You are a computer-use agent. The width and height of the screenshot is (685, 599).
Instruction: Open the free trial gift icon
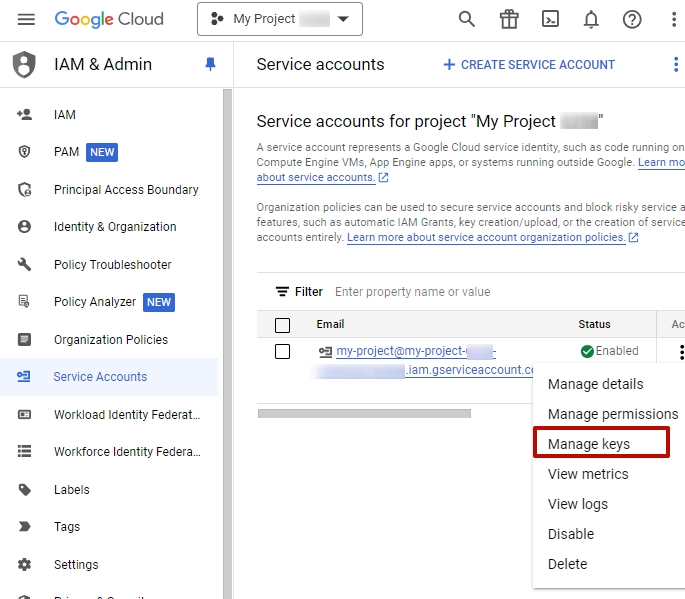(x=509, y=19)
